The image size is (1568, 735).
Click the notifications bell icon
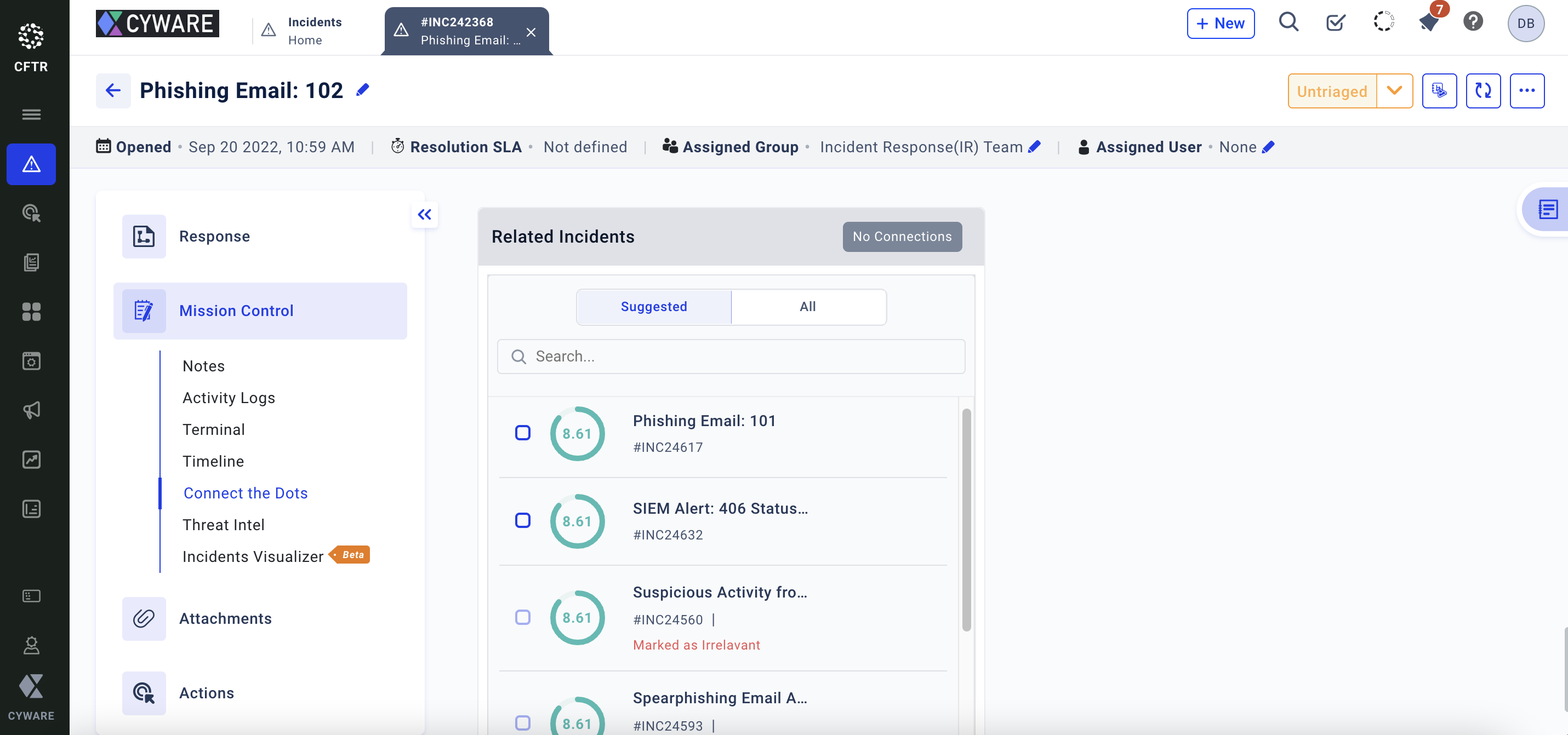1429,22
